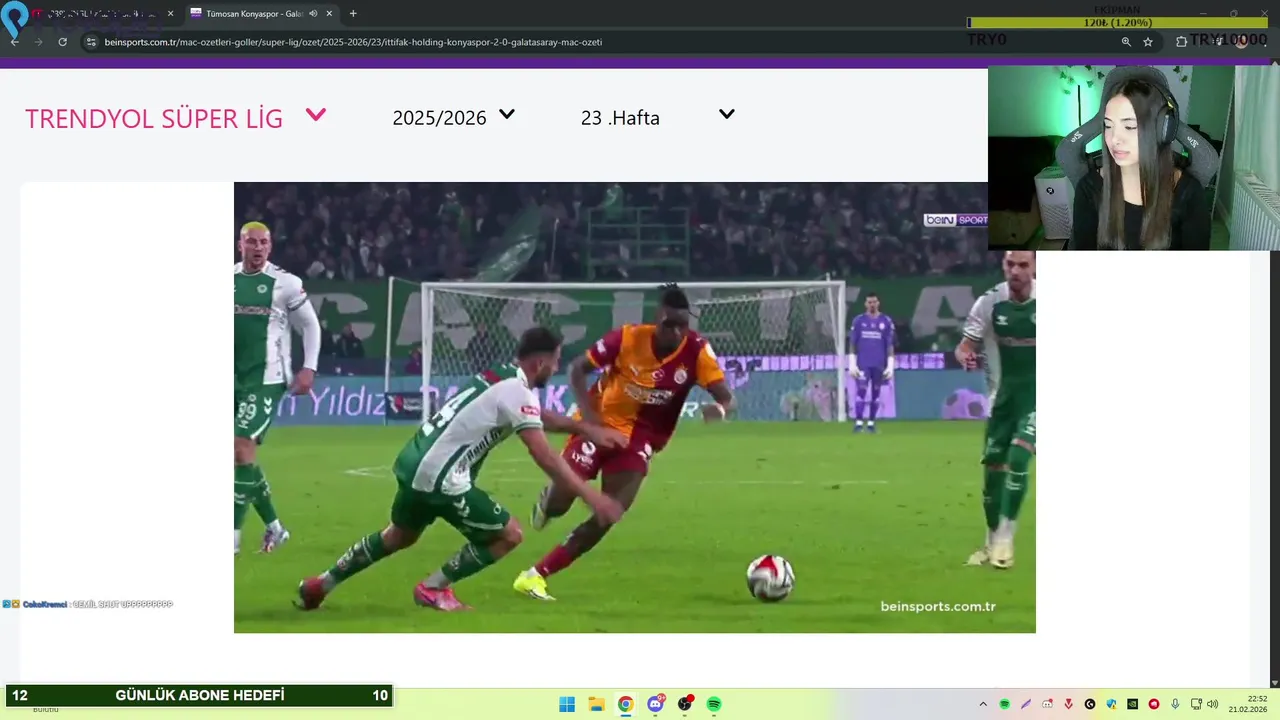This screenshot has height=720, width=1280.
Task: Click the match highlights video player
Action: [x=635, y=407]
